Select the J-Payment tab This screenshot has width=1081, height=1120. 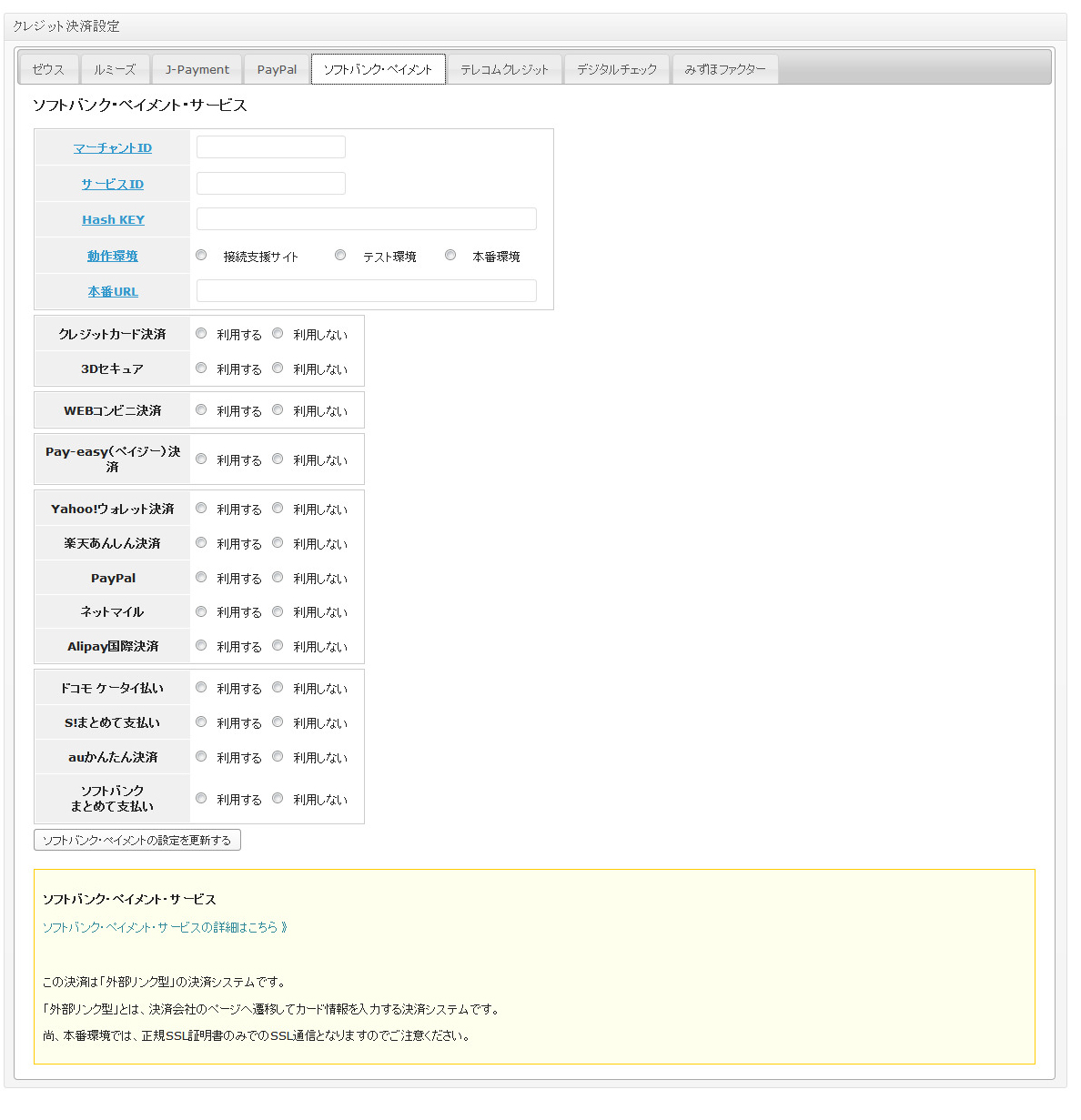197,69
